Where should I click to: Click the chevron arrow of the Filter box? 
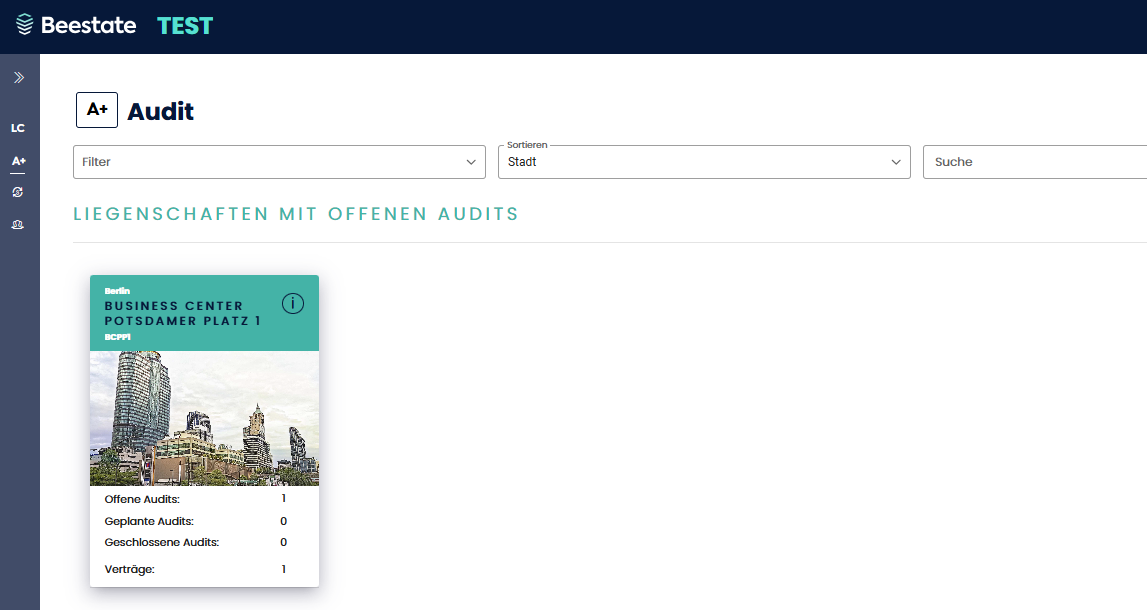472,162
